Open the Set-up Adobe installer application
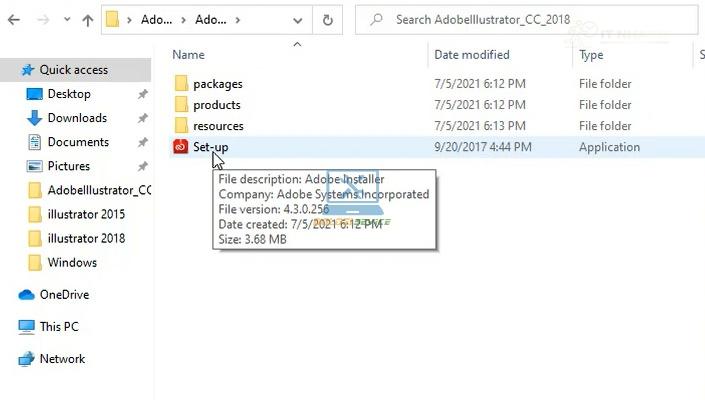Viewport: 705px width, 400px height. point(210,147)
